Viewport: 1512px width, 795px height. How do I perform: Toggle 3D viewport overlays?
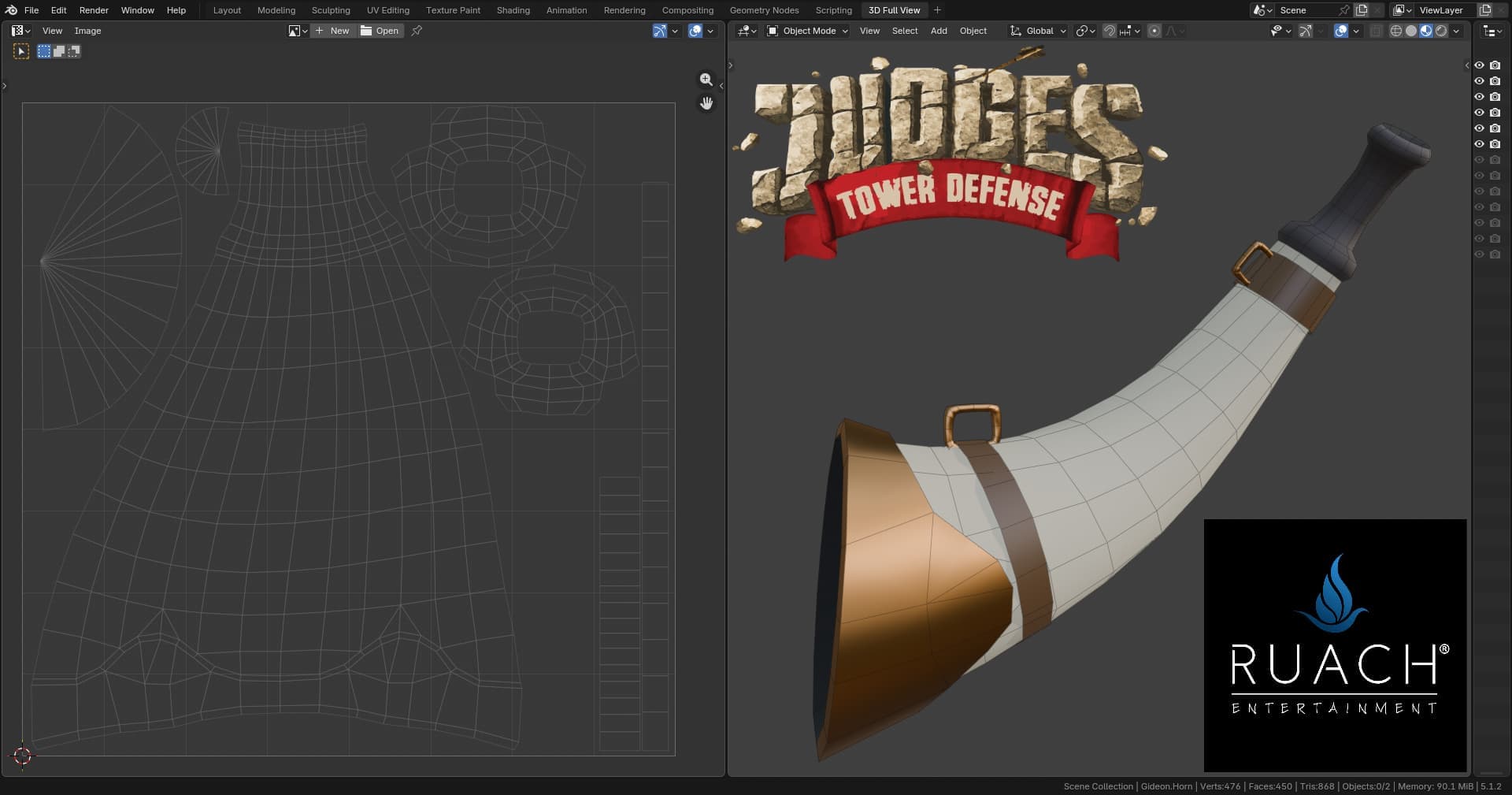[1341, 31]
